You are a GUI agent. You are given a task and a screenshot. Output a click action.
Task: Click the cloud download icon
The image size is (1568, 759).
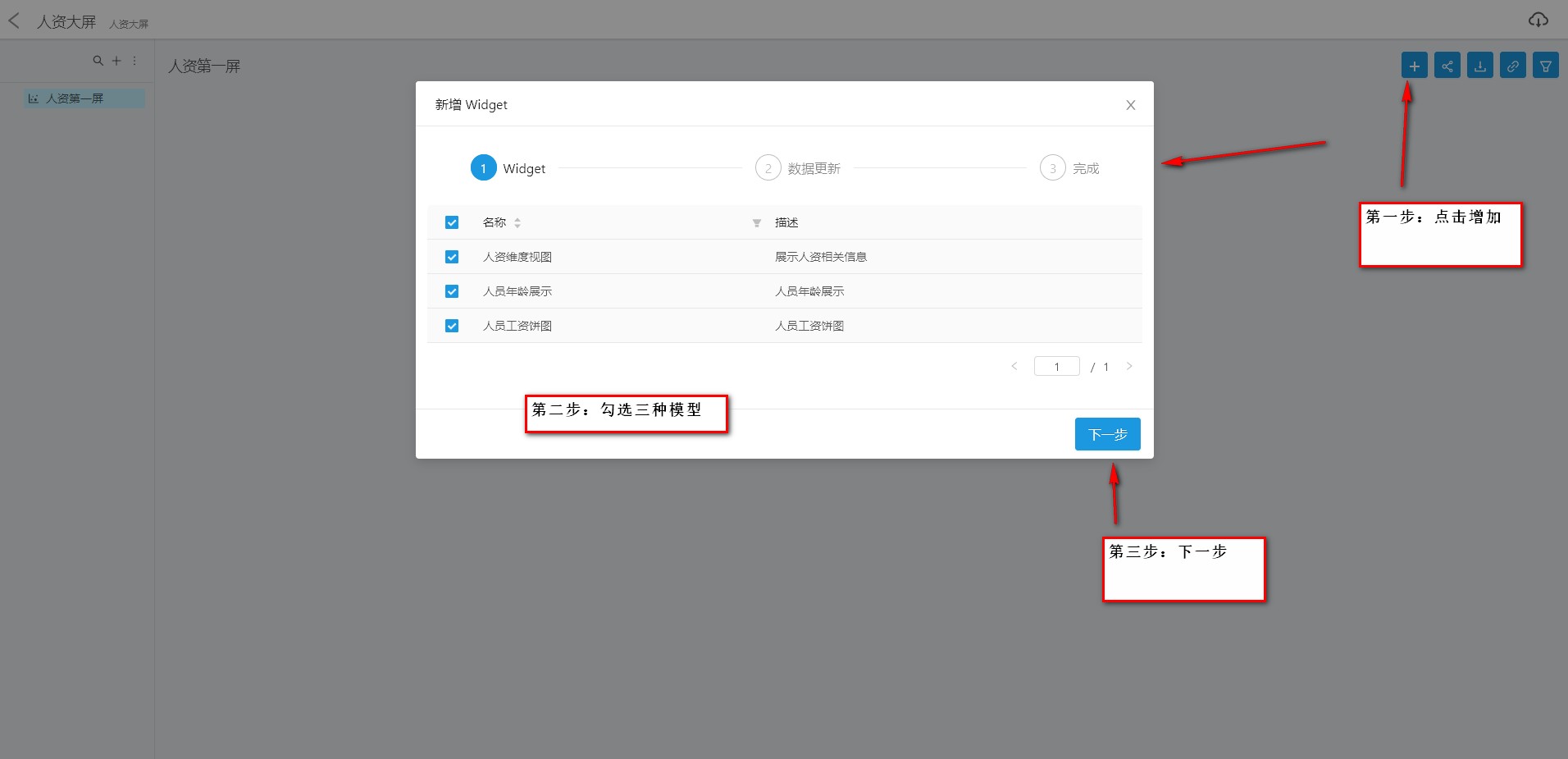point(1538,20)
